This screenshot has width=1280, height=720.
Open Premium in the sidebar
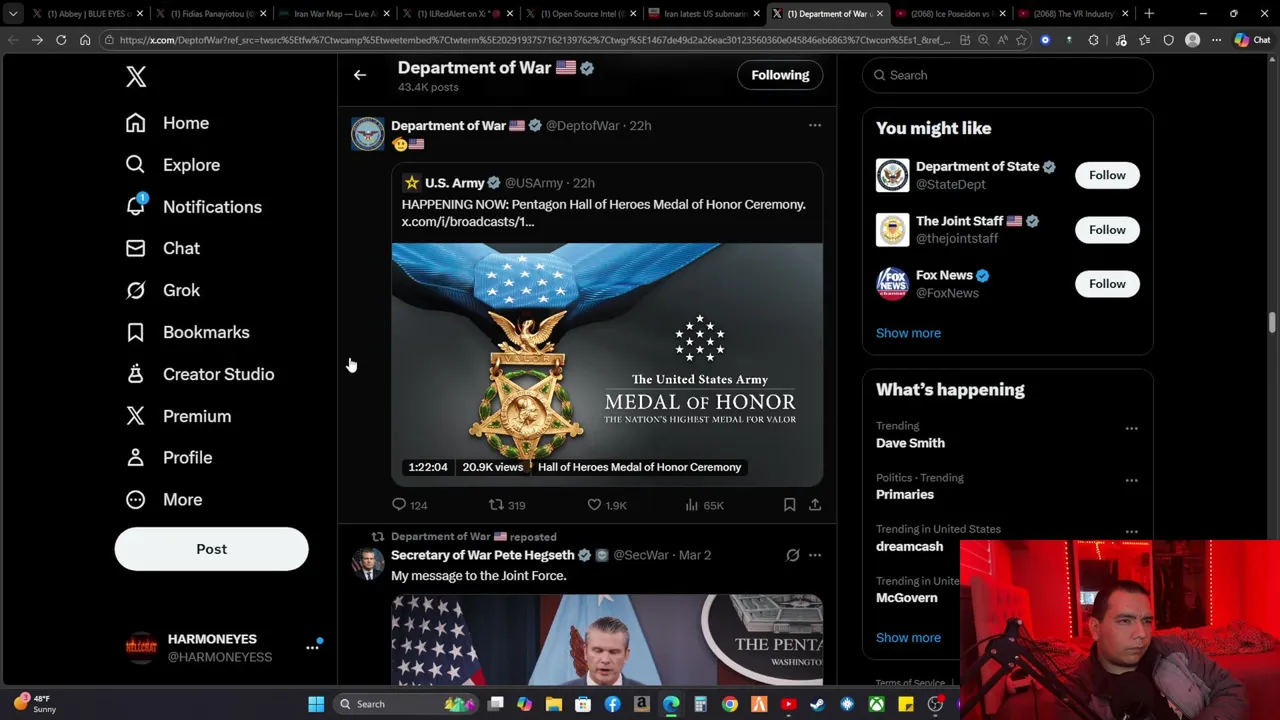coord(178,416)
